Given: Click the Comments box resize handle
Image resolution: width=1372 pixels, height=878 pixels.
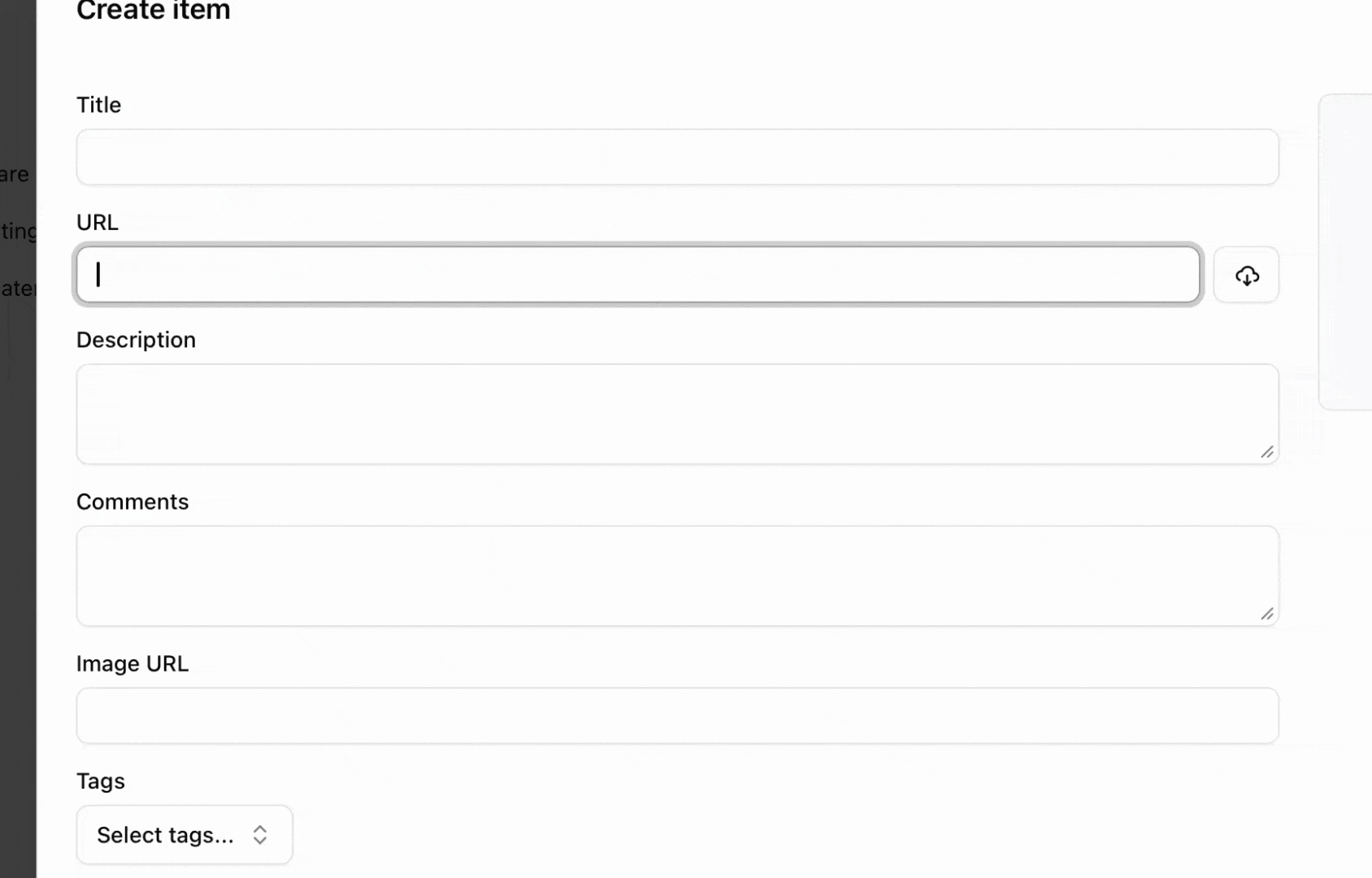Looking at the screenshot, I should tap(1267, 614).
